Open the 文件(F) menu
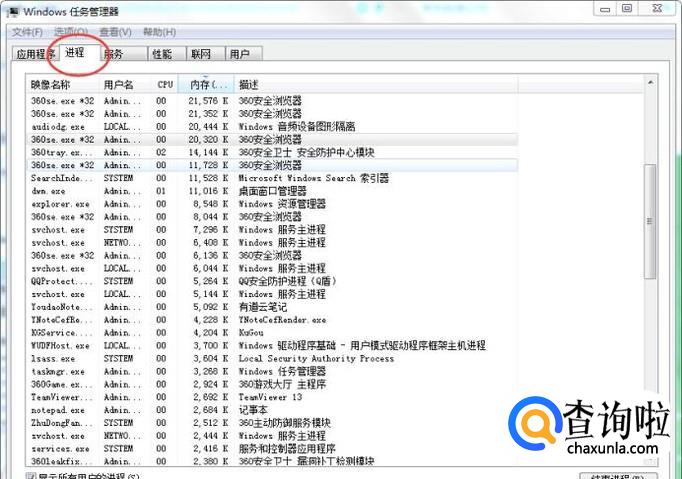682x479 pixels. click(x=26, y=32)
